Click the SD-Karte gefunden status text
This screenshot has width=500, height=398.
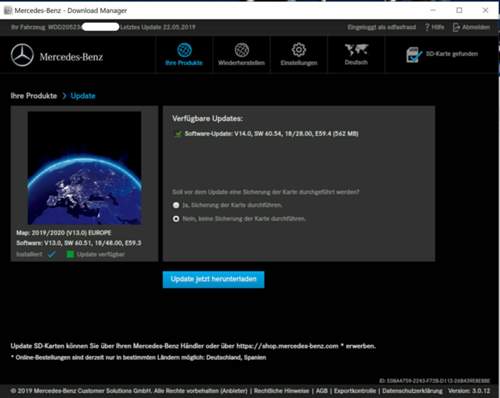click(x=452, y=54)
